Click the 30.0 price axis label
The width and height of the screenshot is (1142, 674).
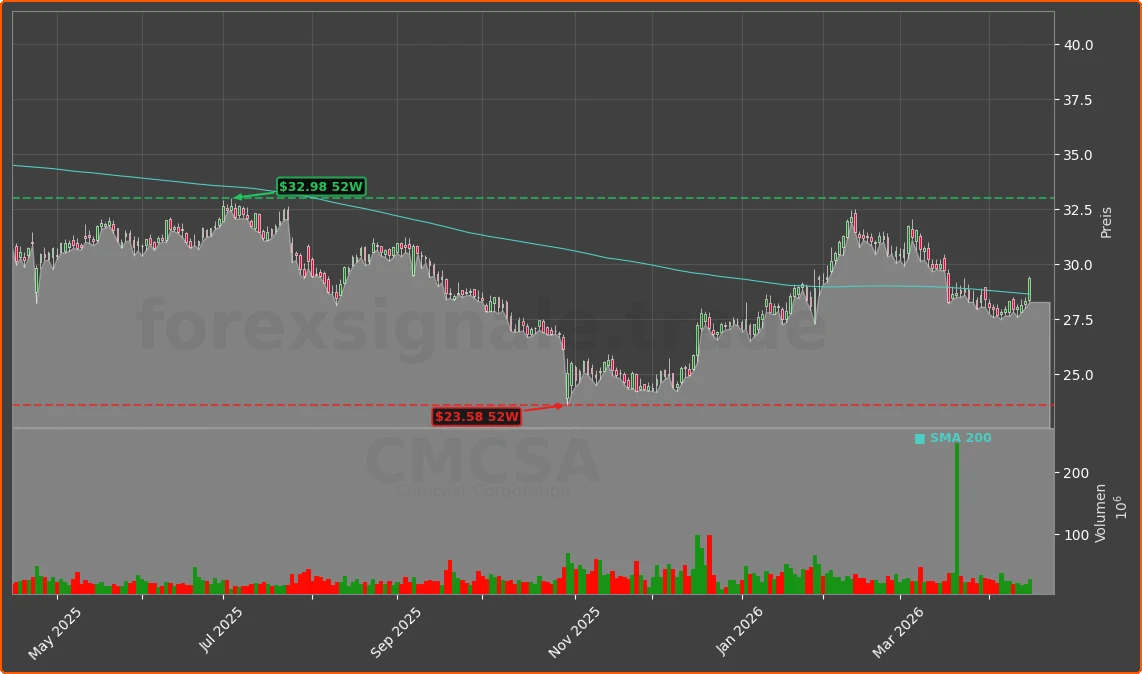pyautogui.click(x=1078, y=265)
